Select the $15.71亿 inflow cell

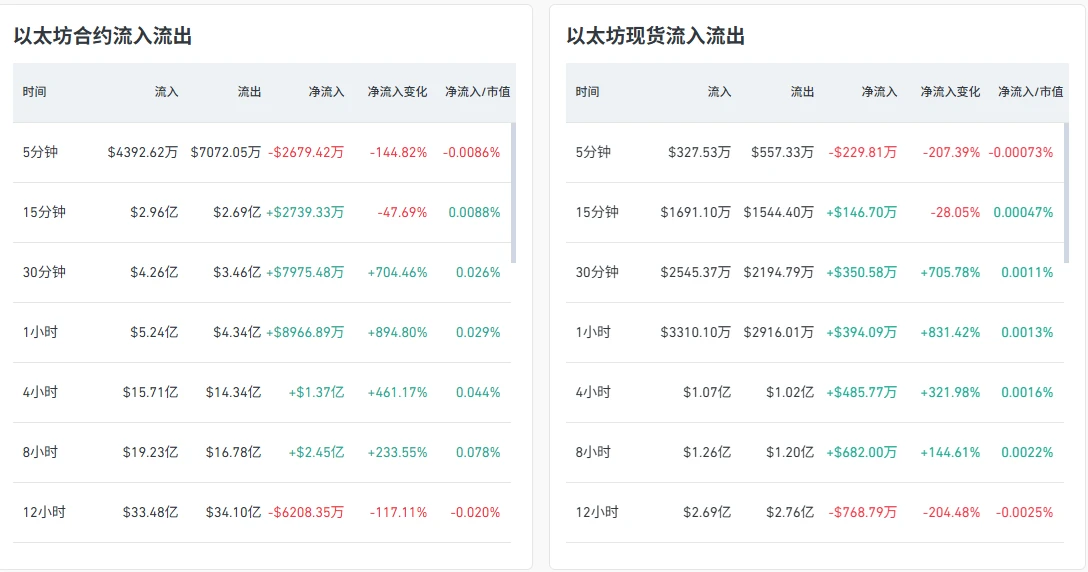click(x=151, y=392)
